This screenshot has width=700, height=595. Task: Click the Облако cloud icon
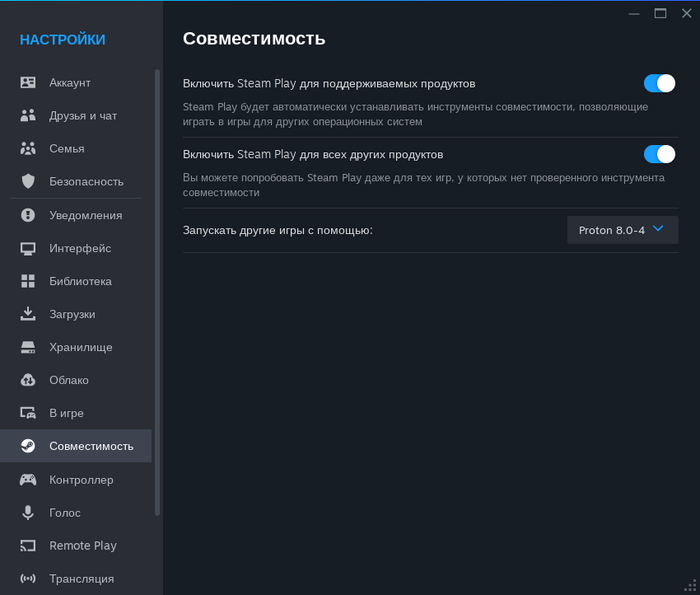pos(28,380)
